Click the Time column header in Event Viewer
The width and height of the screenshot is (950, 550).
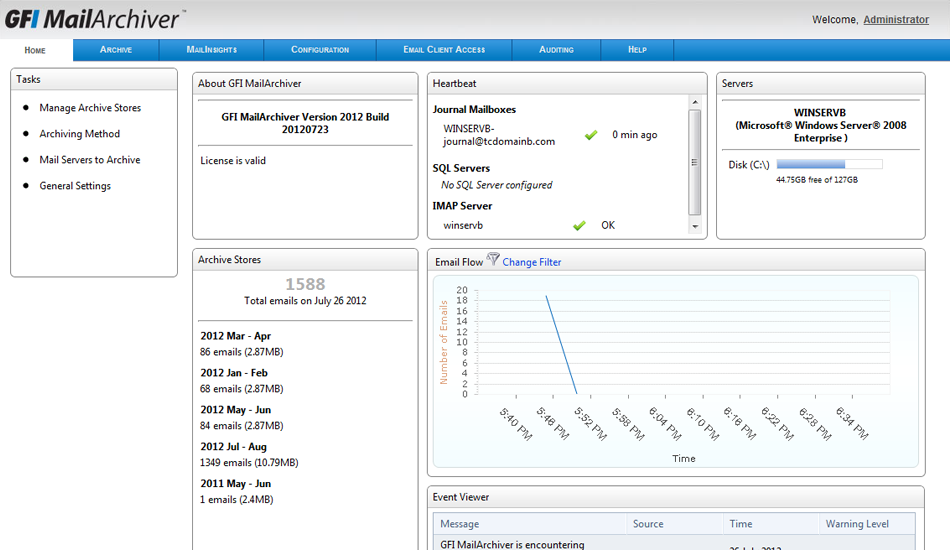770,524
